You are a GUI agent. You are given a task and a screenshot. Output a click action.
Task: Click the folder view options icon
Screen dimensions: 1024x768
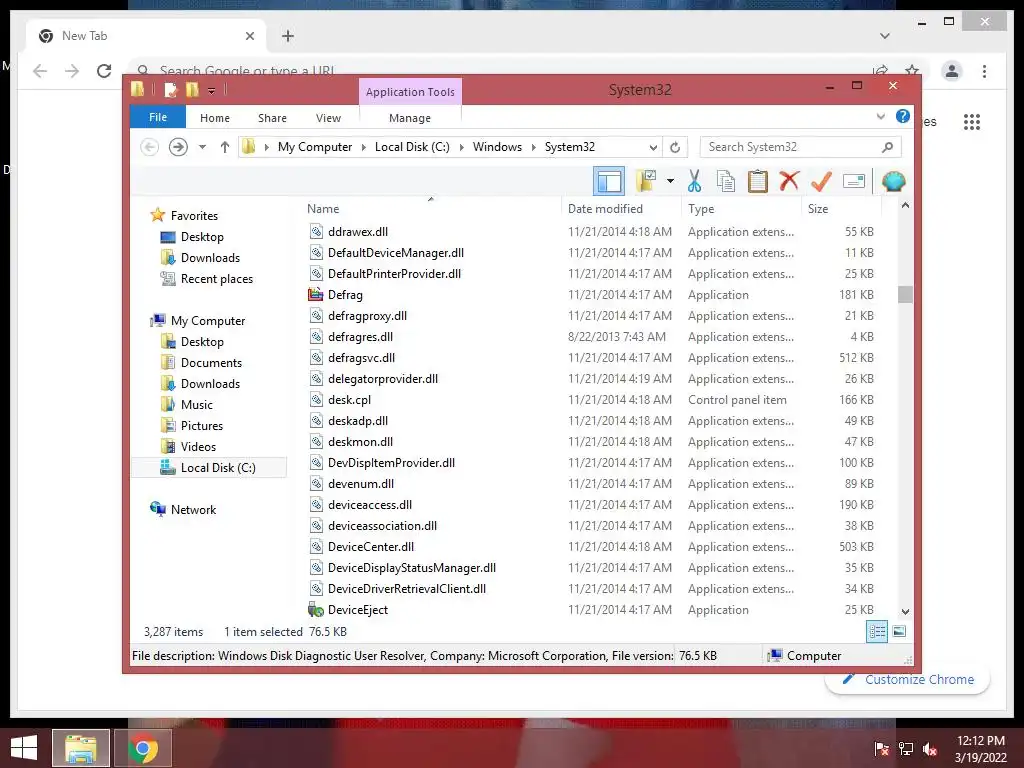647,181
